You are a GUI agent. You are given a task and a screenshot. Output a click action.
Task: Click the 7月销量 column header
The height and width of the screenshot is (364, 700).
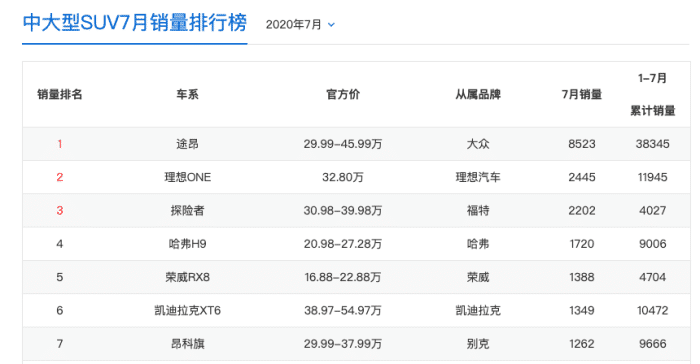click(582, 94)
